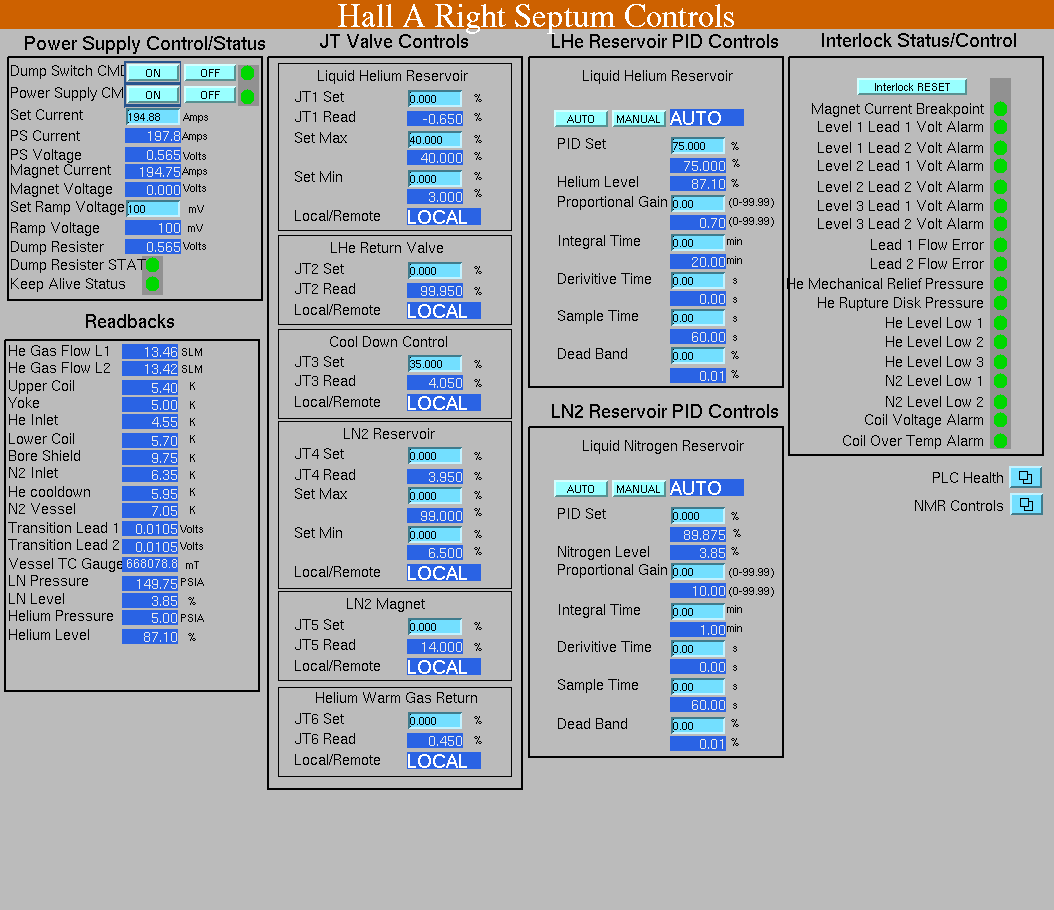
Task: Click the JT1 Set Min input field
Action: click(x=435, y=179)
